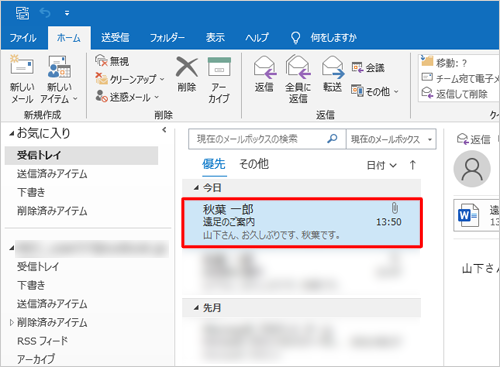Click the 会議 meeting reply button

point(368,68)
